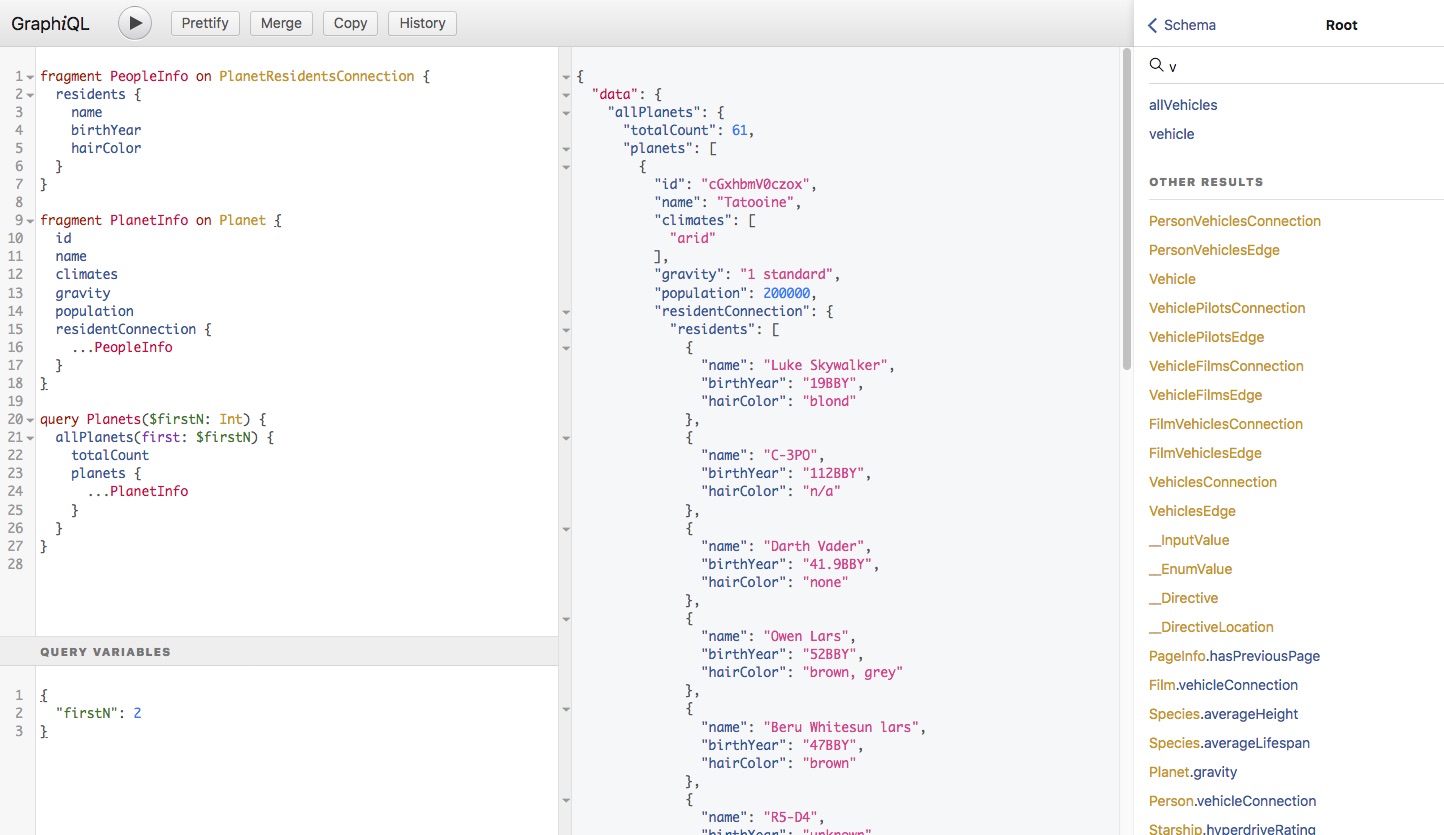This screenshot has width=1444, height=835.
Task: Copy the query with the Copy button
Action: tap(349, 23)
